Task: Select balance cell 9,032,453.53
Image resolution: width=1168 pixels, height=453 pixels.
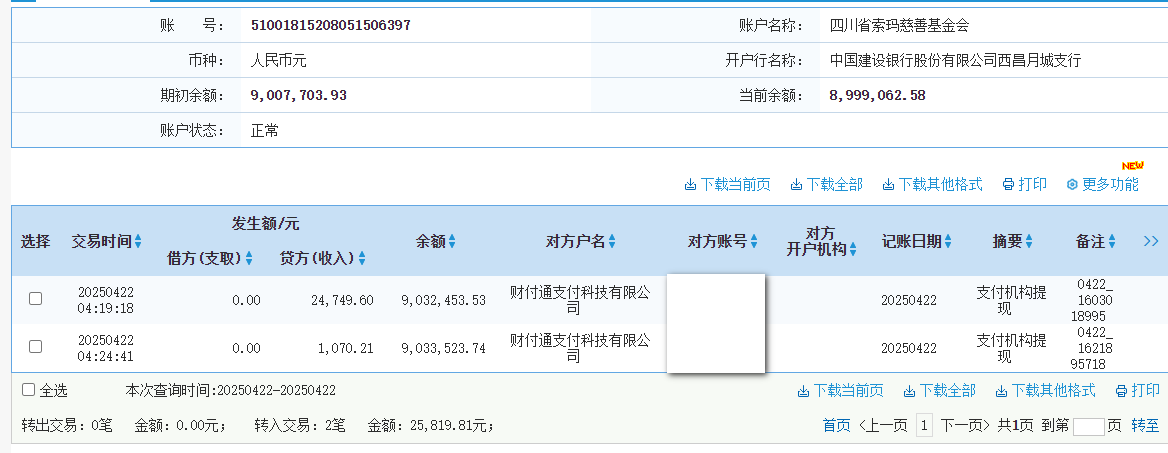Action: pyautogui.click(x=443, y=300)
